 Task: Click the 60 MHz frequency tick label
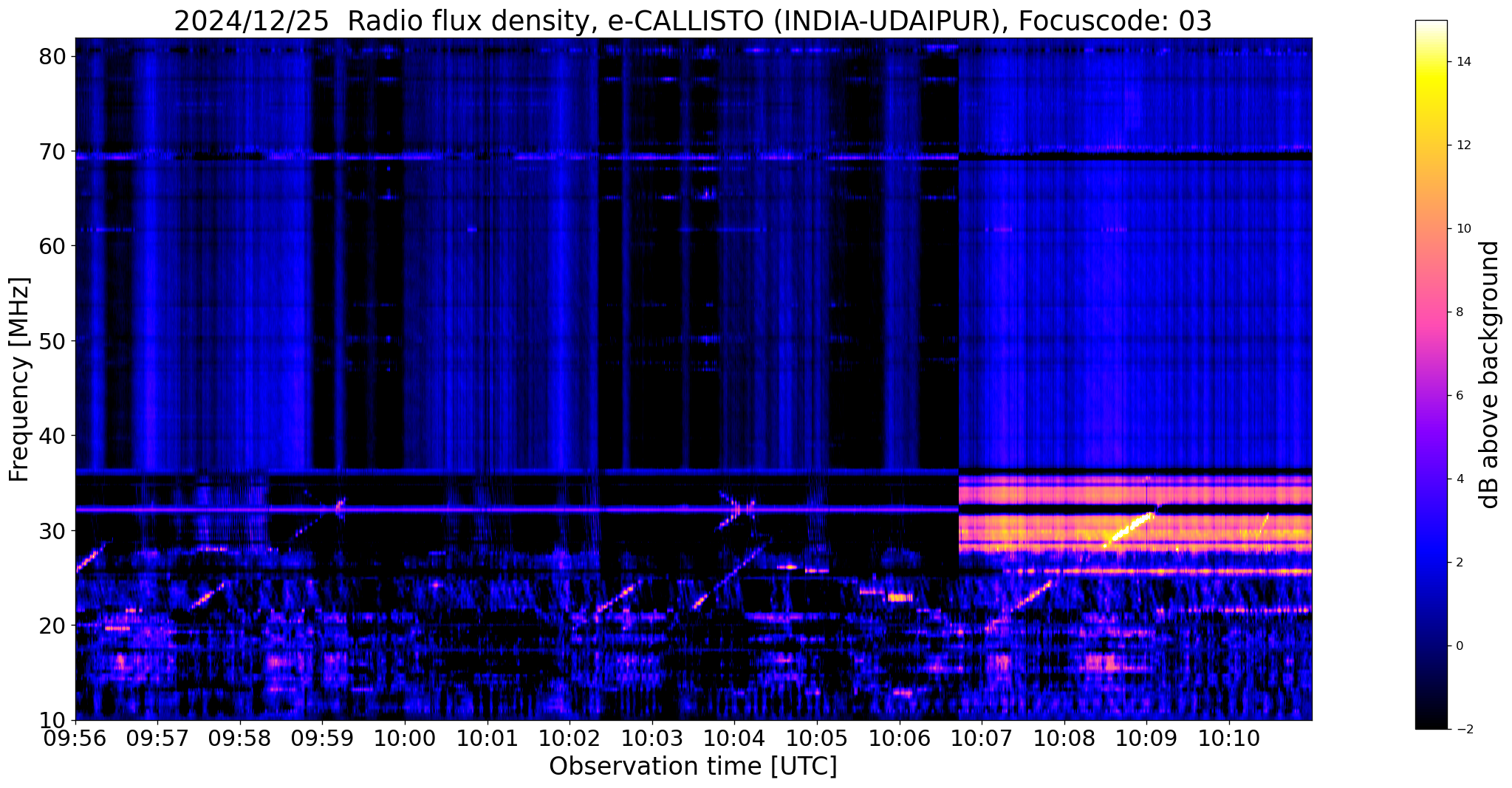point(53,246)
